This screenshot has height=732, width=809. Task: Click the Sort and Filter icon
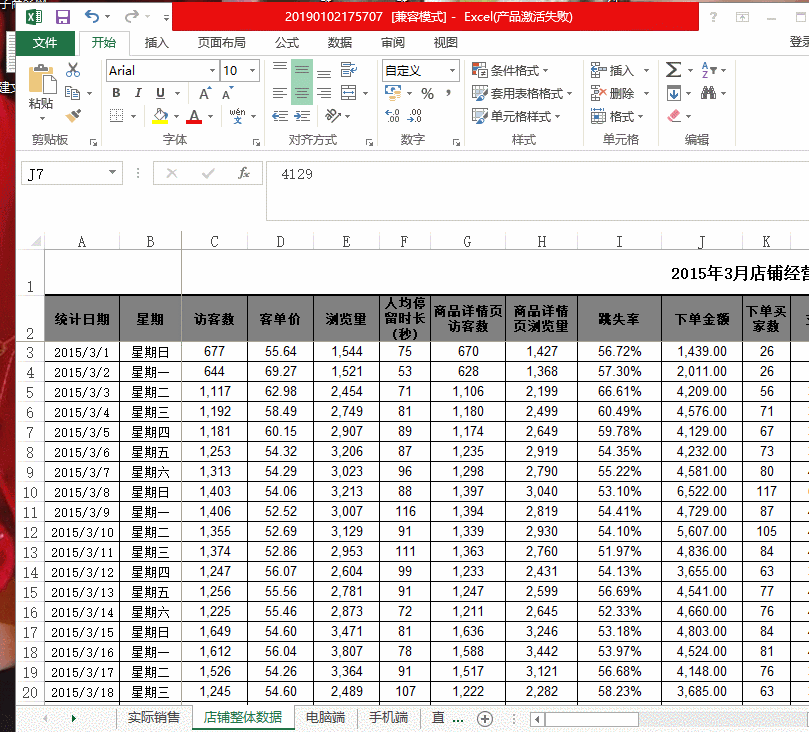pos(707,70)
